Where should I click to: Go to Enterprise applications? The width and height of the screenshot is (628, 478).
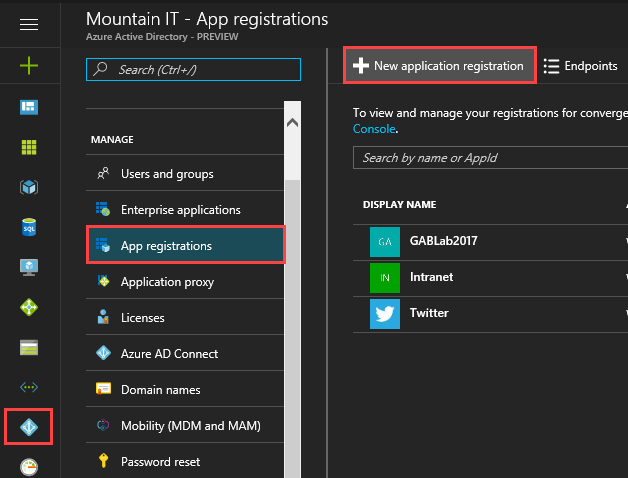click(180, 210)
